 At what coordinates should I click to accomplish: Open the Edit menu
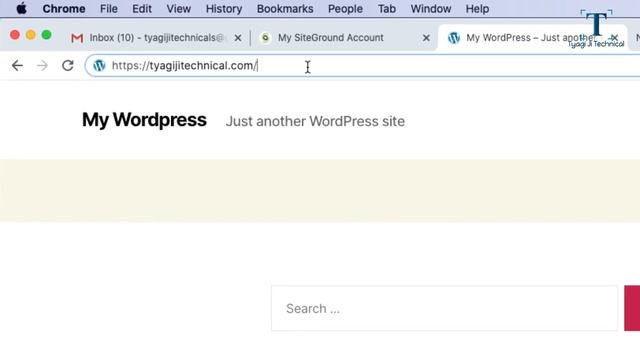[x=142, y=9]
